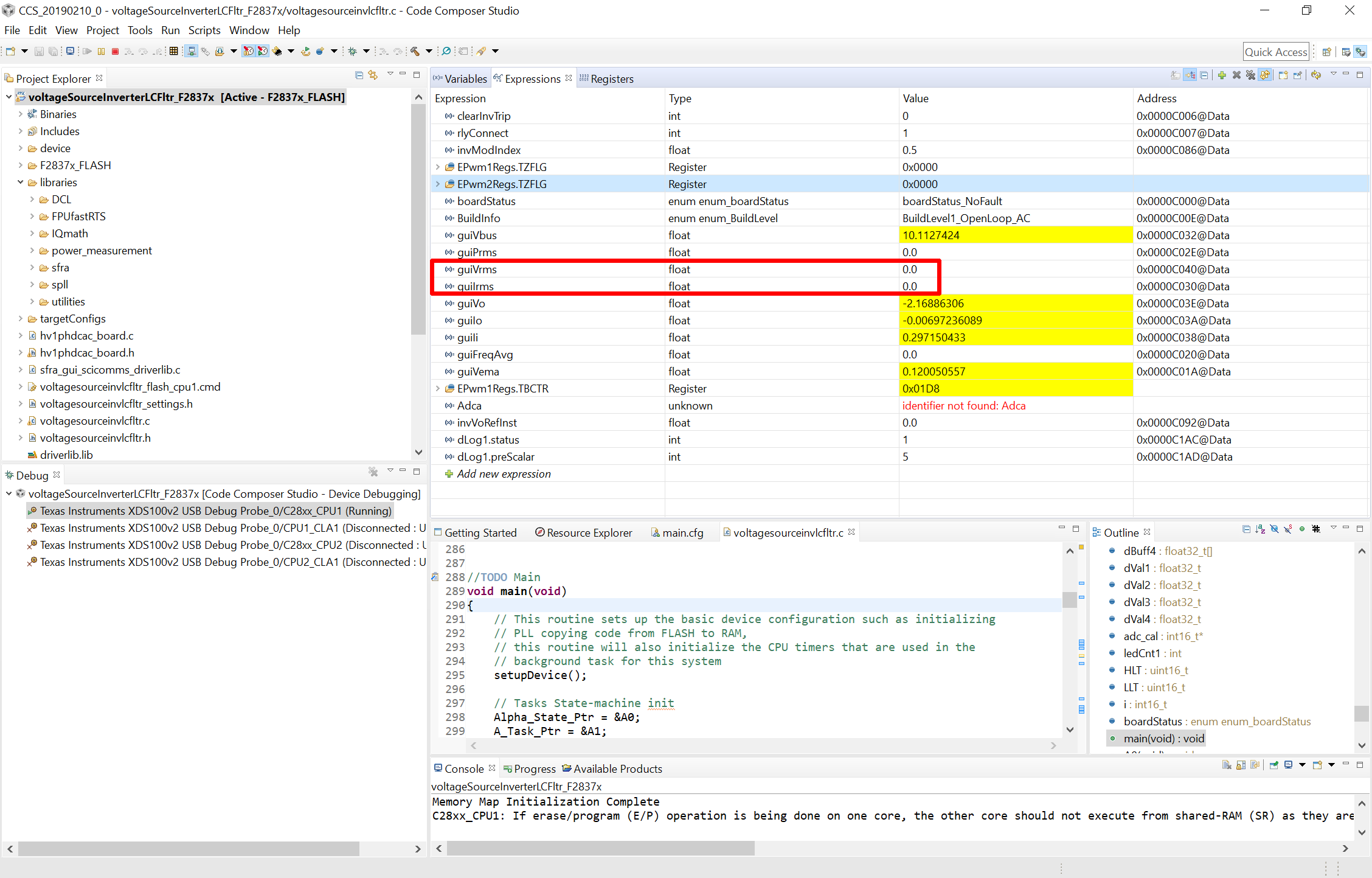Toggle Link with Editor in Project Explorer
This screenshot has height=878, width=1372.
click(x=373, y=75)
